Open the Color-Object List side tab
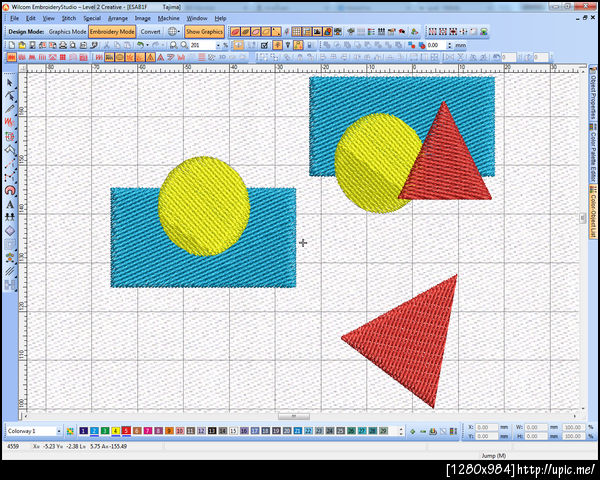Screen dimensions: 600x480 coord(593,212)
